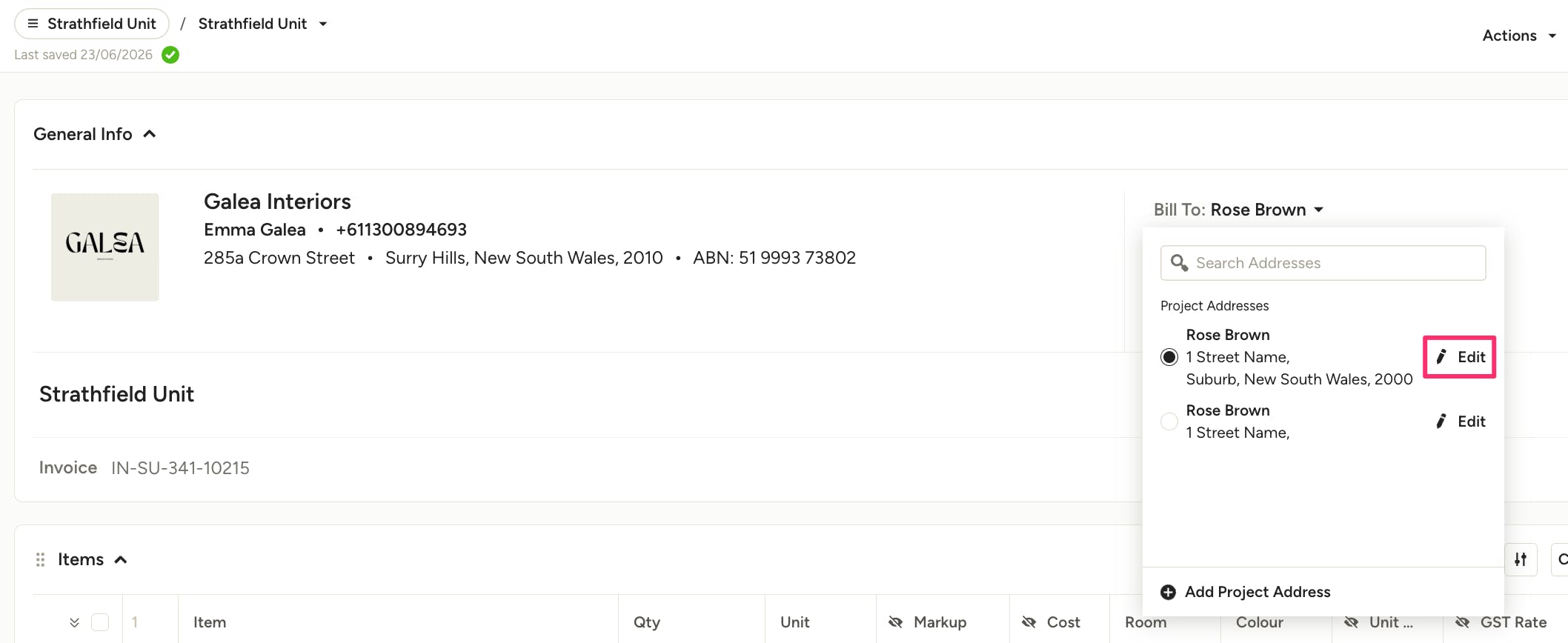Check the select-all items checkbox
Image resolution: width=1568 pixels, height=643 pixels.
100,622
